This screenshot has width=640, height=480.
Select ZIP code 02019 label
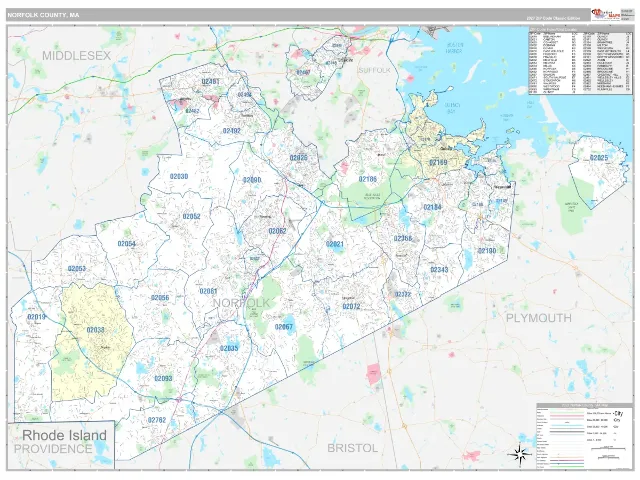[x=36, y=317]
